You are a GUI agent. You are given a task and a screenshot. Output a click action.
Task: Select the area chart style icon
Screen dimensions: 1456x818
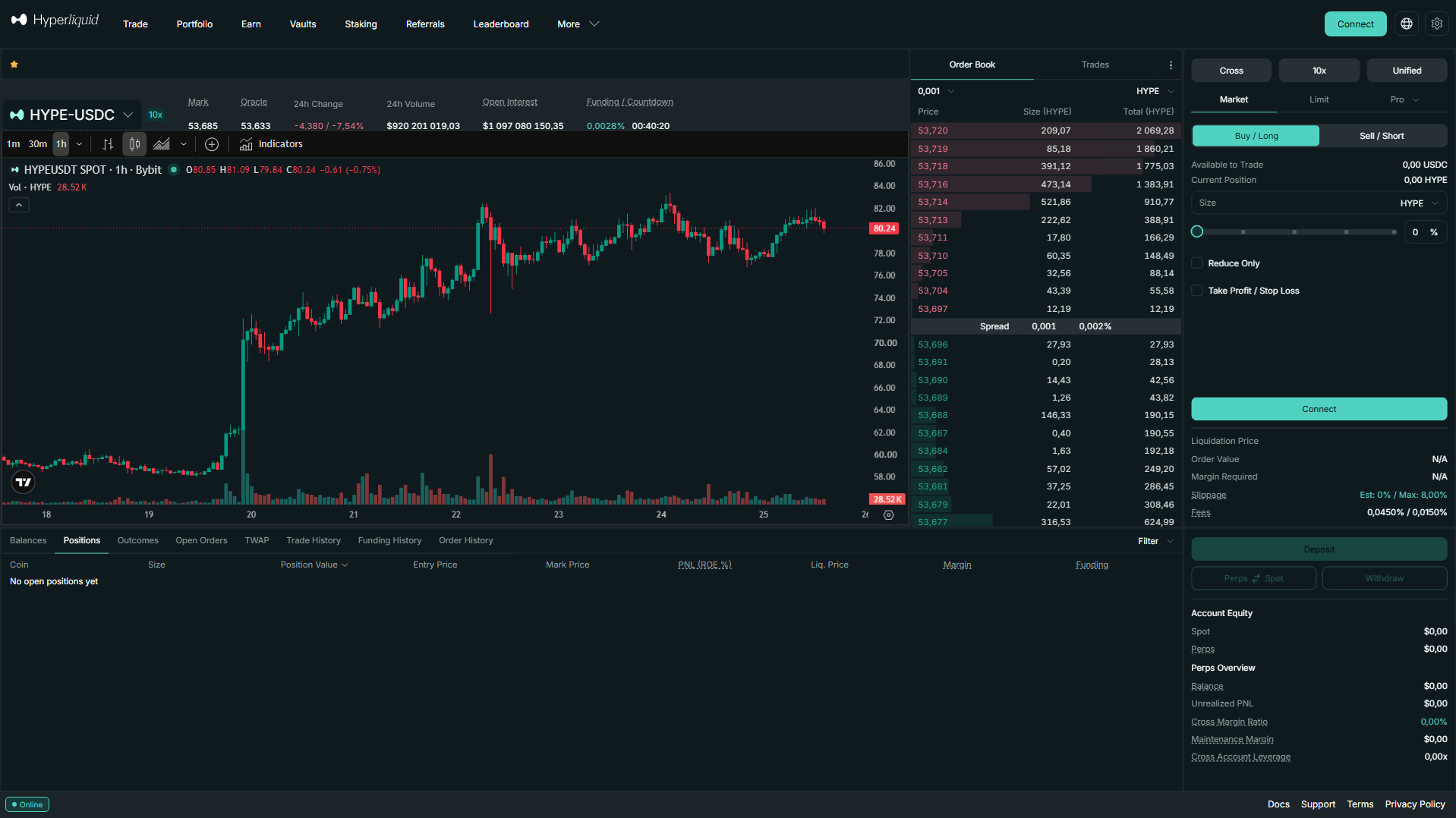[x=162, y=144]
